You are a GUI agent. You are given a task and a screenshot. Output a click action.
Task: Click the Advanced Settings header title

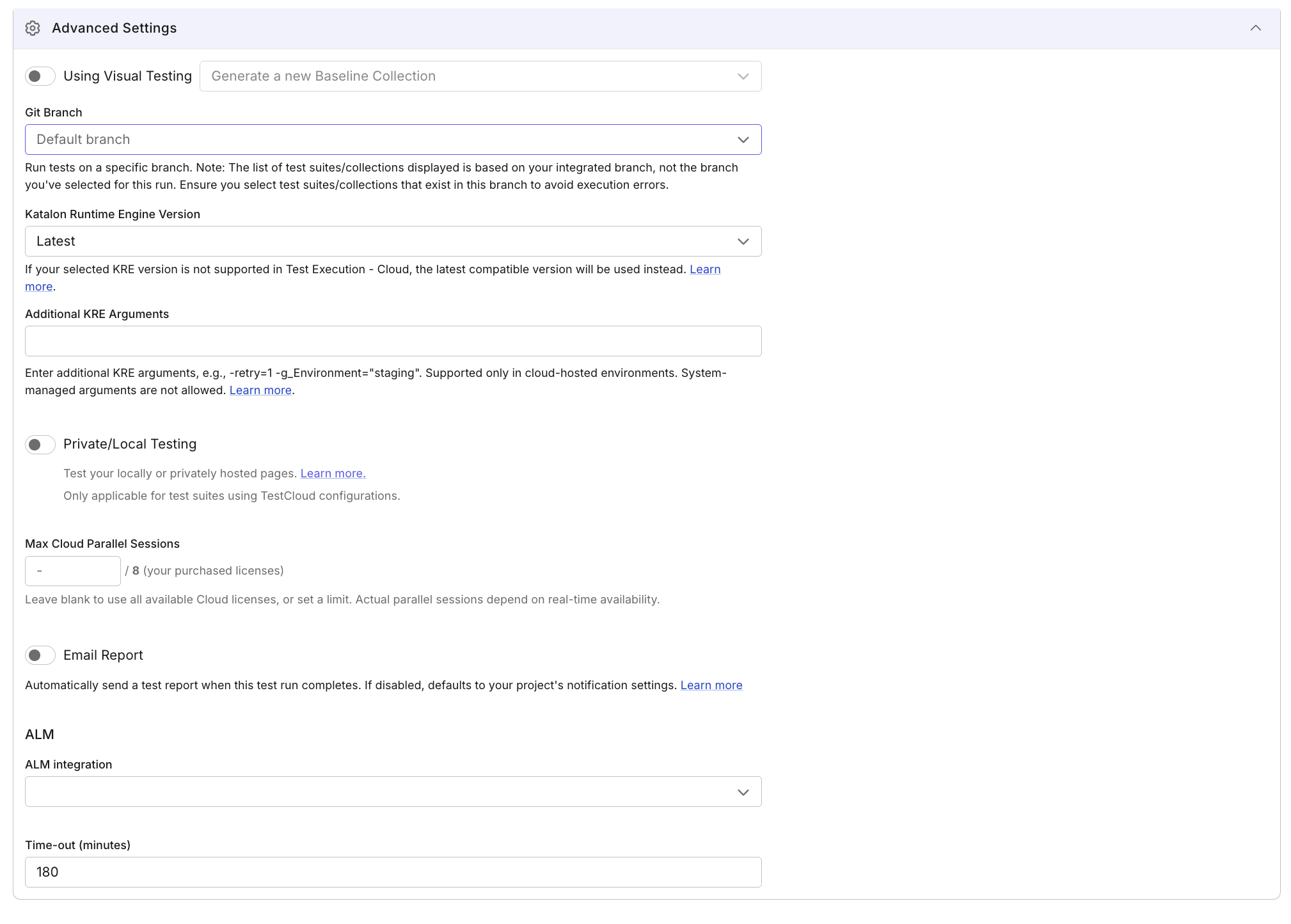click(115, 28)
